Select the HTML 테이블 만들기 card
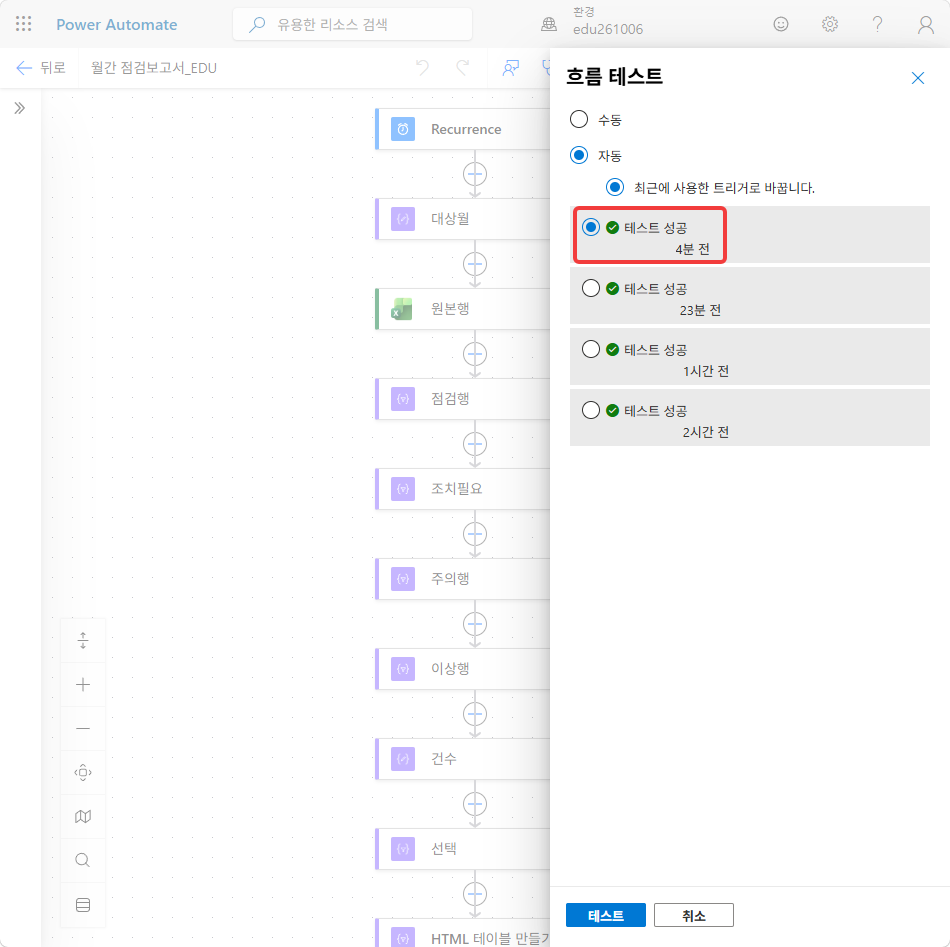 point(463,933)
